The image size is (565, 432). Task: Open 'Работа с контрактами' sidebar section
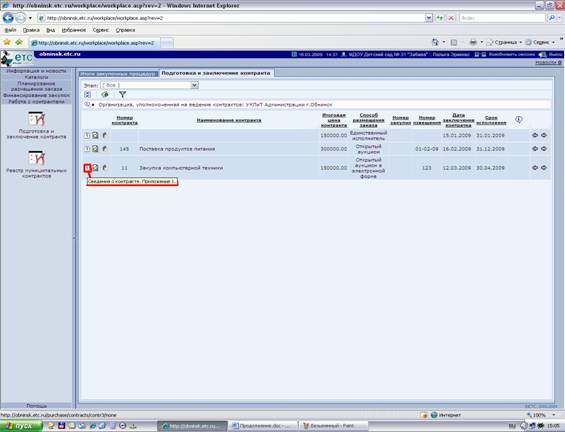pos(36,102)
